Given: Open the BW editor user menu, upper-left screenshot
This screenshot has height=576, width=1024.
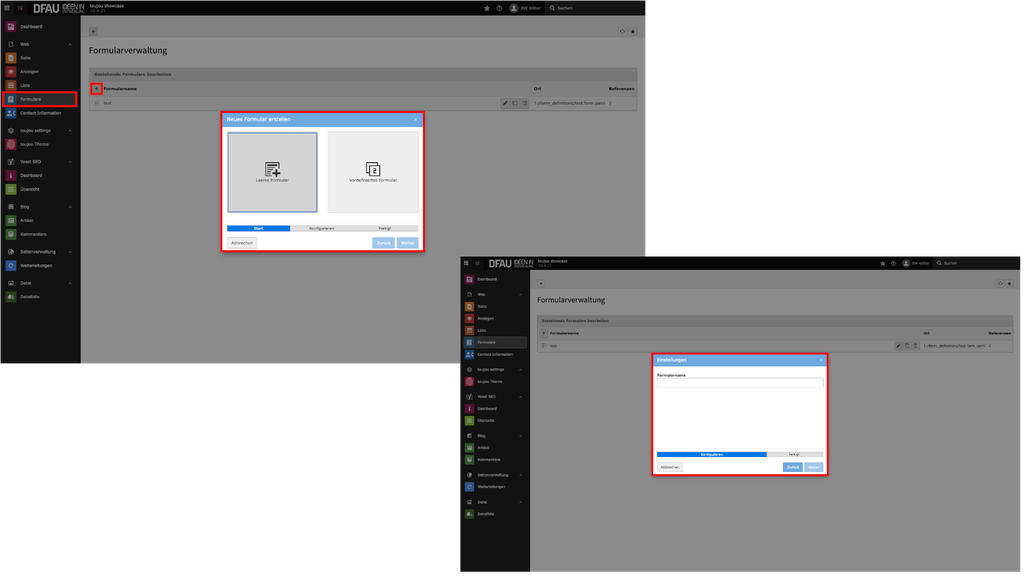Looking at the screenshot, I should tap(526, 8).
